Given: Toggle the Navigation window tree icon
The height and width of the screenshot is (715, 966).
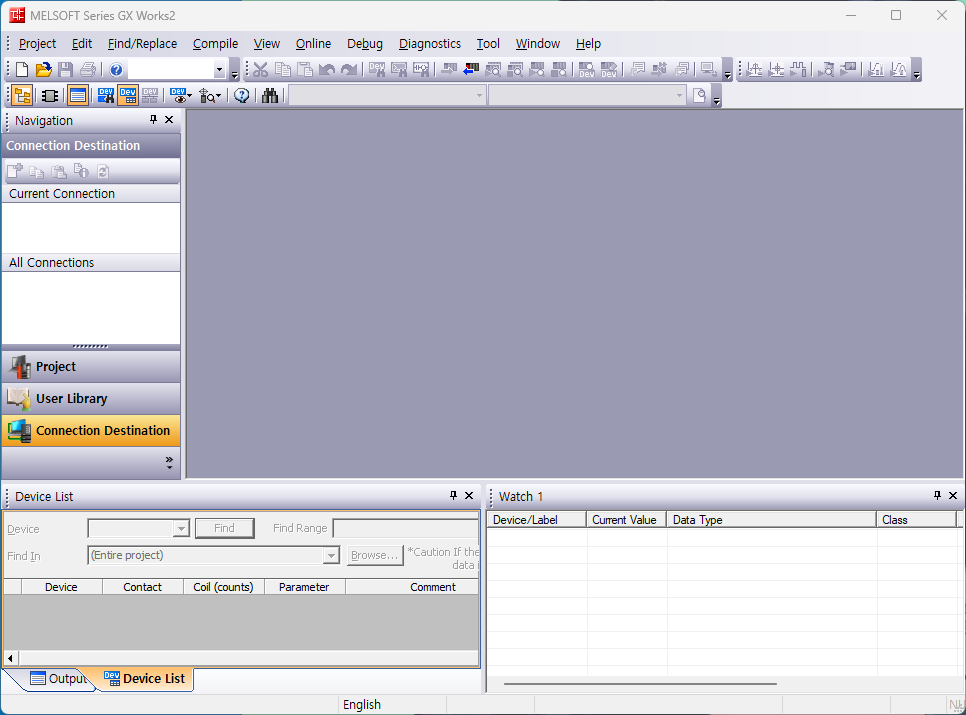Looking at the screenshot, I should pos(22,95).
